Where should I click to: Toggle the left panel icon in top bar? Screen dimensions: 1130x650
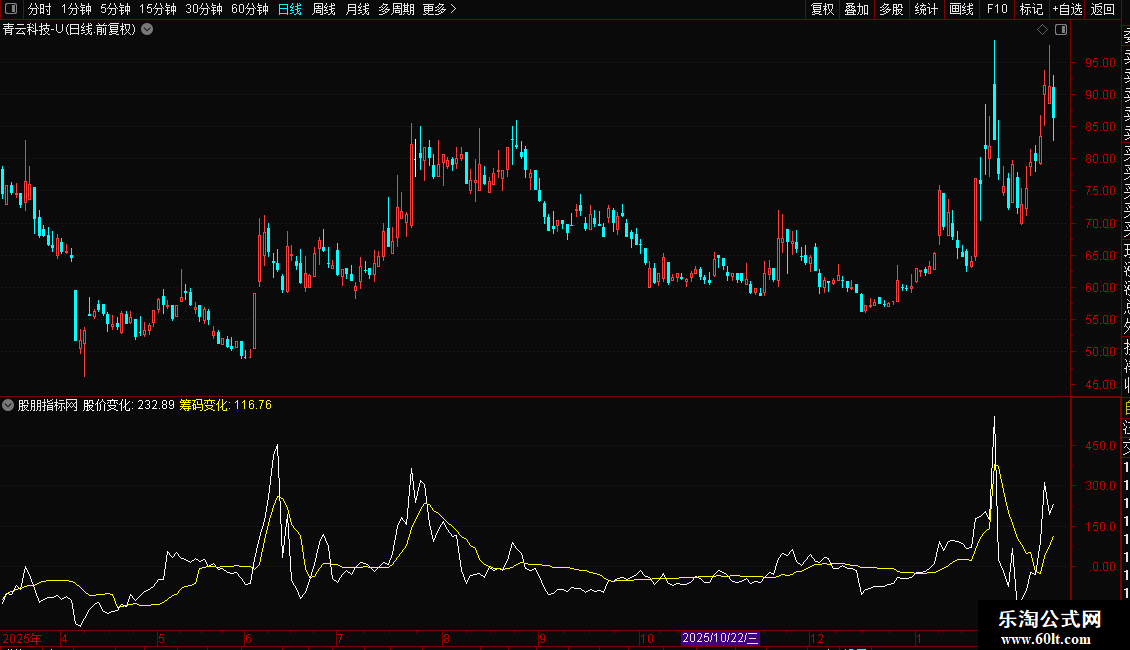coord(11,9)
